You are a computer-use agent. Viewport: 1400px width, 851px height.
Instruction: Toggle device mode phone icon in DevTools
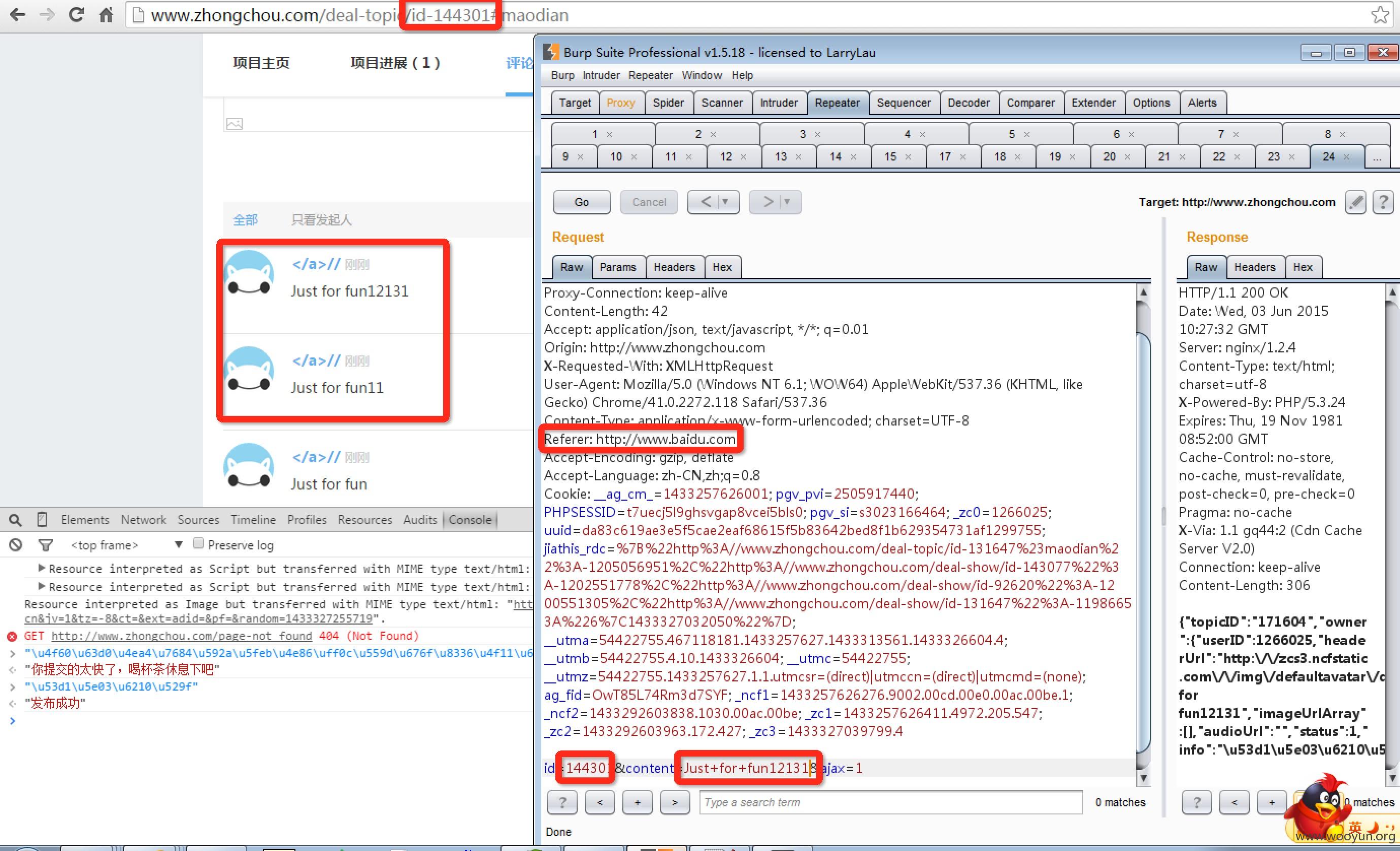(x=42, y=519)
